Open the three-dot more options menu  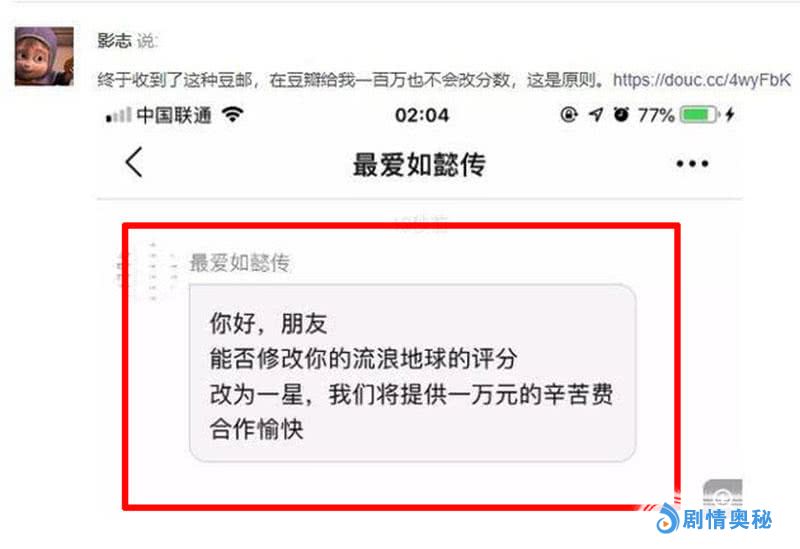pos(692,164)
